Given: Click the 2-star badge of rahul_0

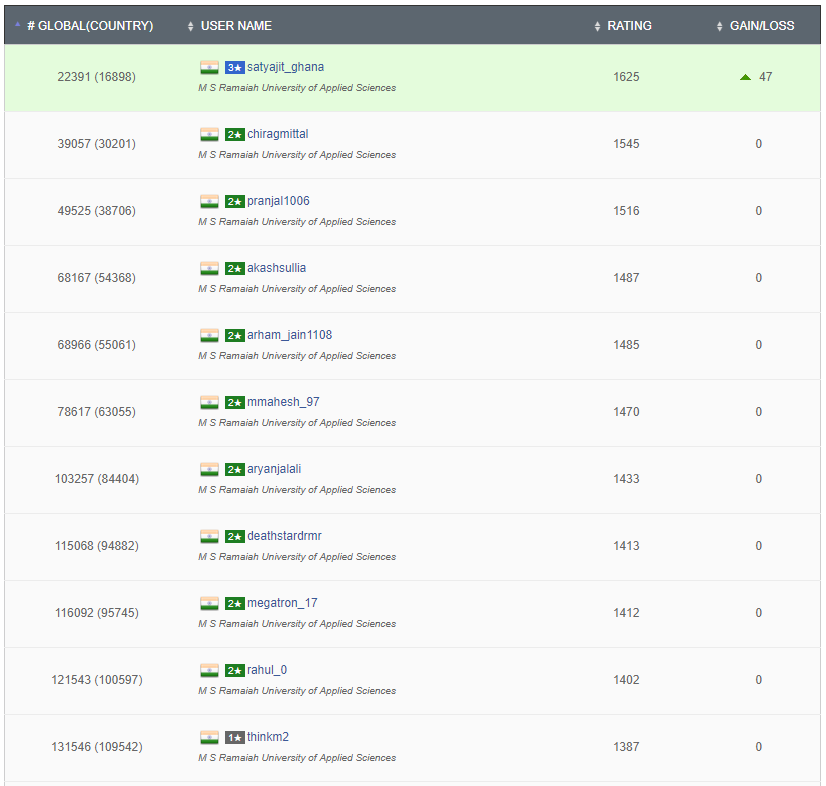Looking at the screenshot, I should (x=235, y=670).
